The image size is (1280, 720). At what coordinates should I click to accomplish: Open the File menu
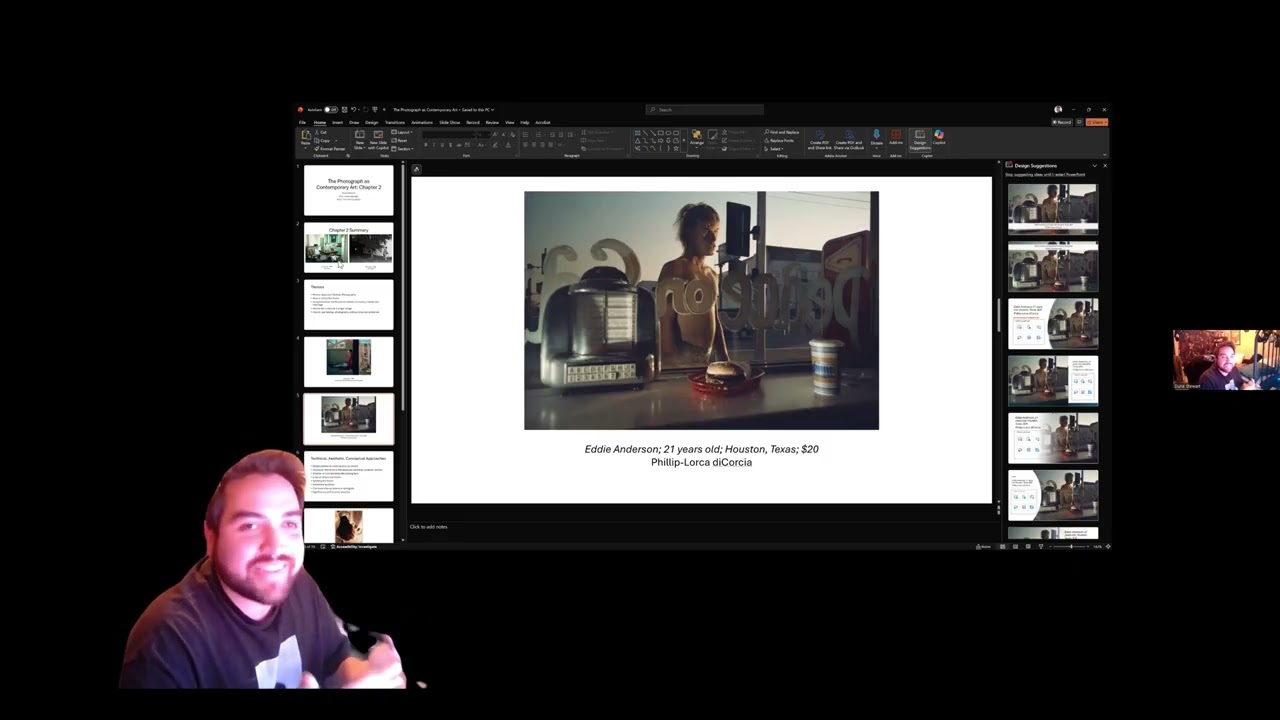pos(302,122)
